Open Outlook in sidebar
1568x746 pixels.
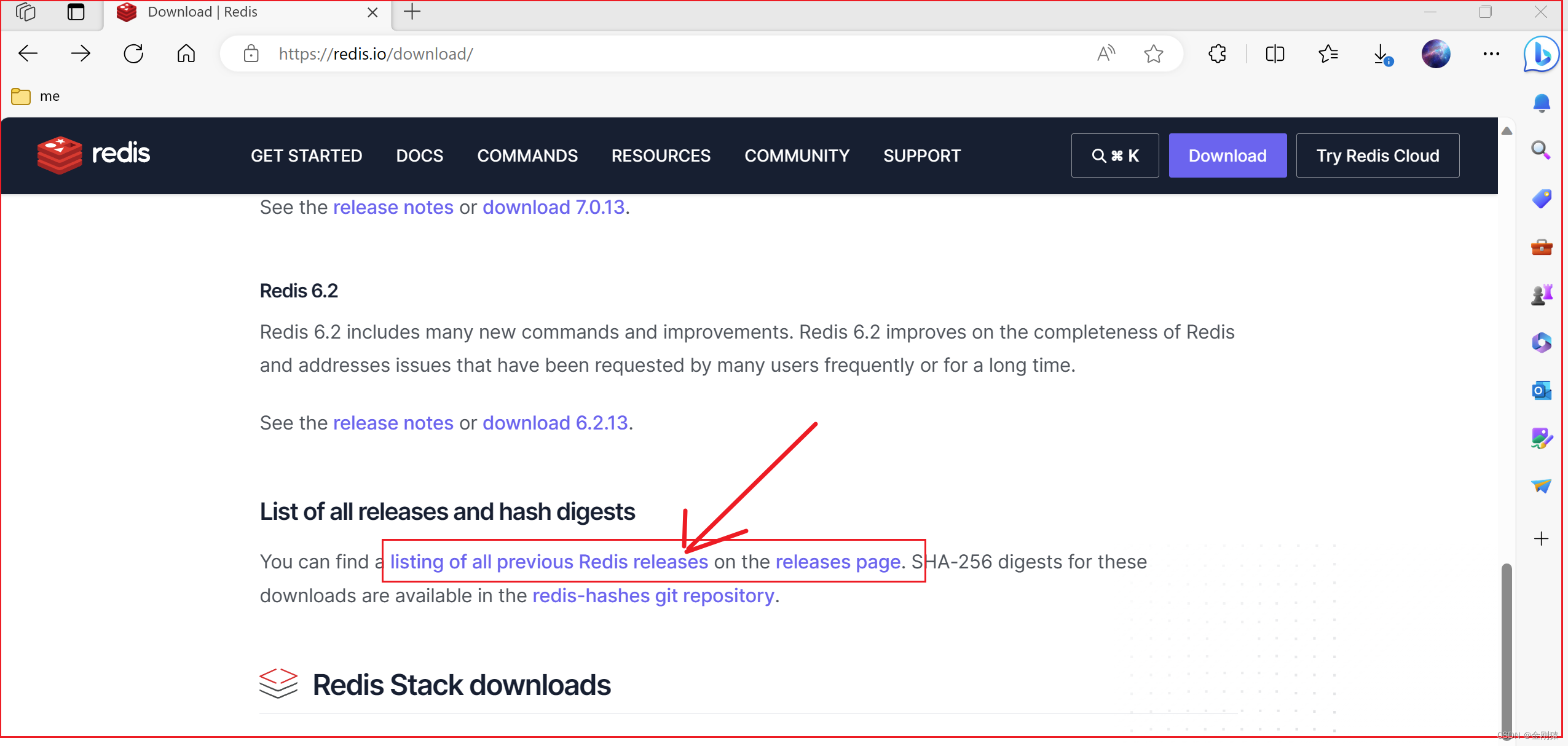click(1542, 390)
